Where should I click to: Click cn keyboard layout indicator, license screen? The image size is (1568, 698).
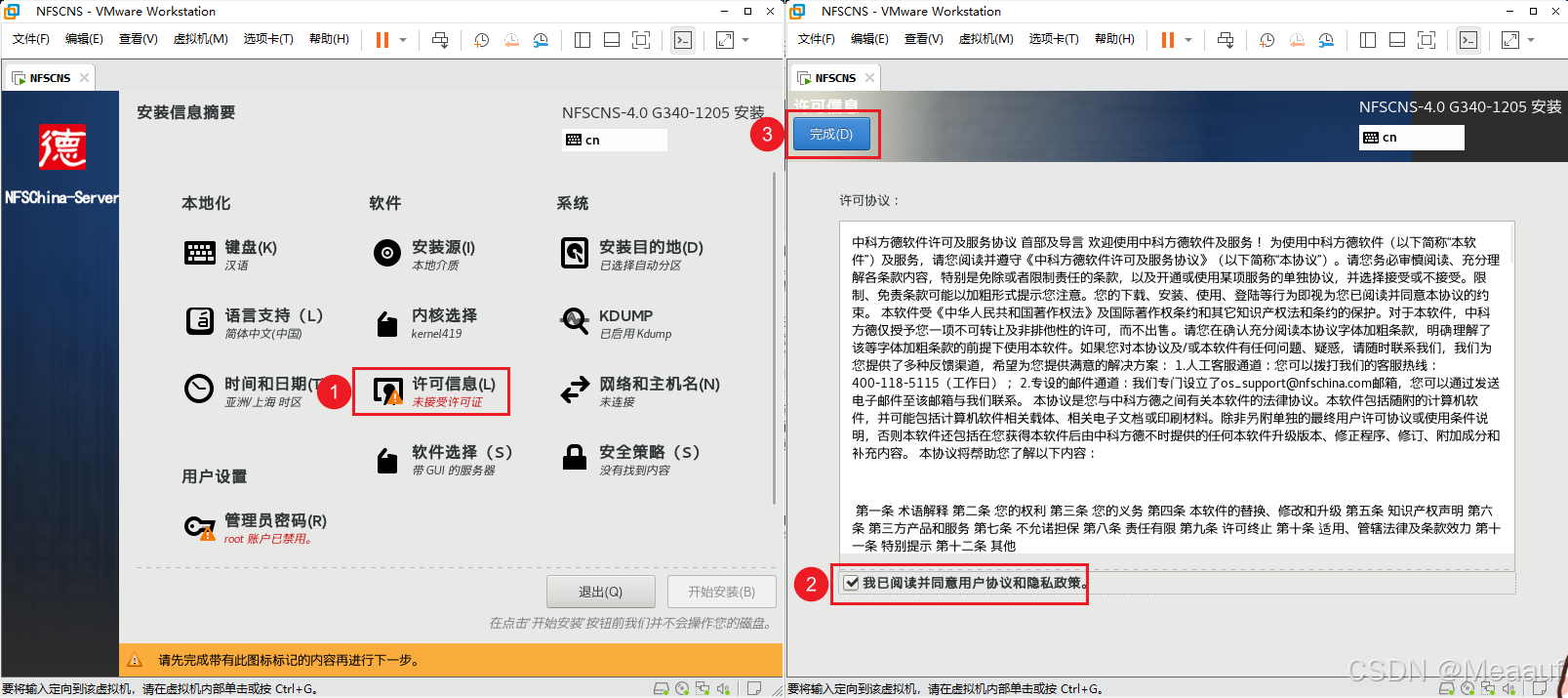[x=1411, y=138]
